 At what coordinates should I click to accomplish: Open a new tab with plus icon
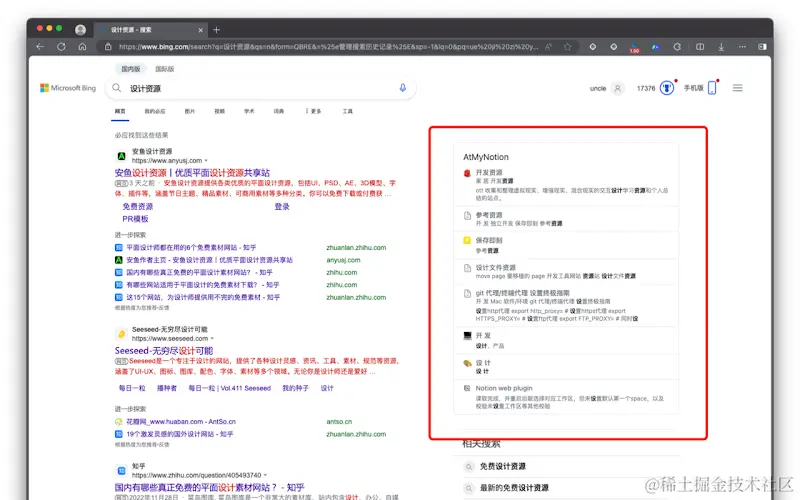pyautogui.click(x=216, y=30)
